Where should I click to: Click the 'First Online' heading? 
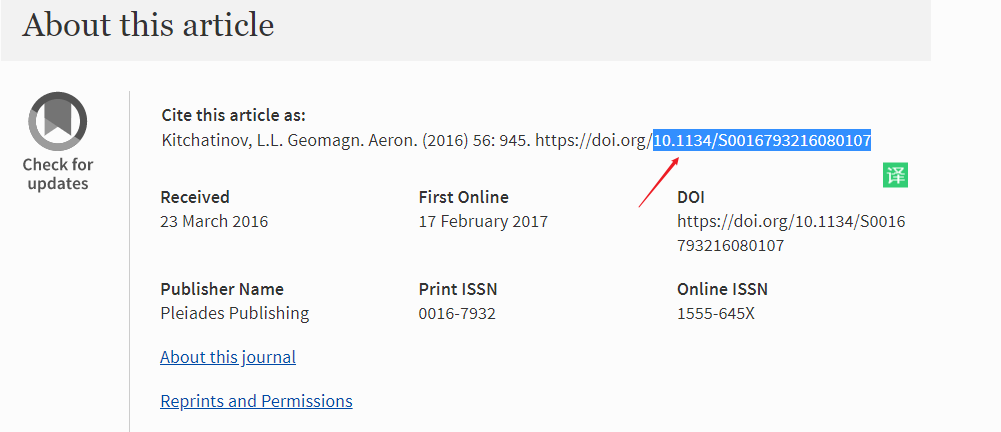click(463, 197)
